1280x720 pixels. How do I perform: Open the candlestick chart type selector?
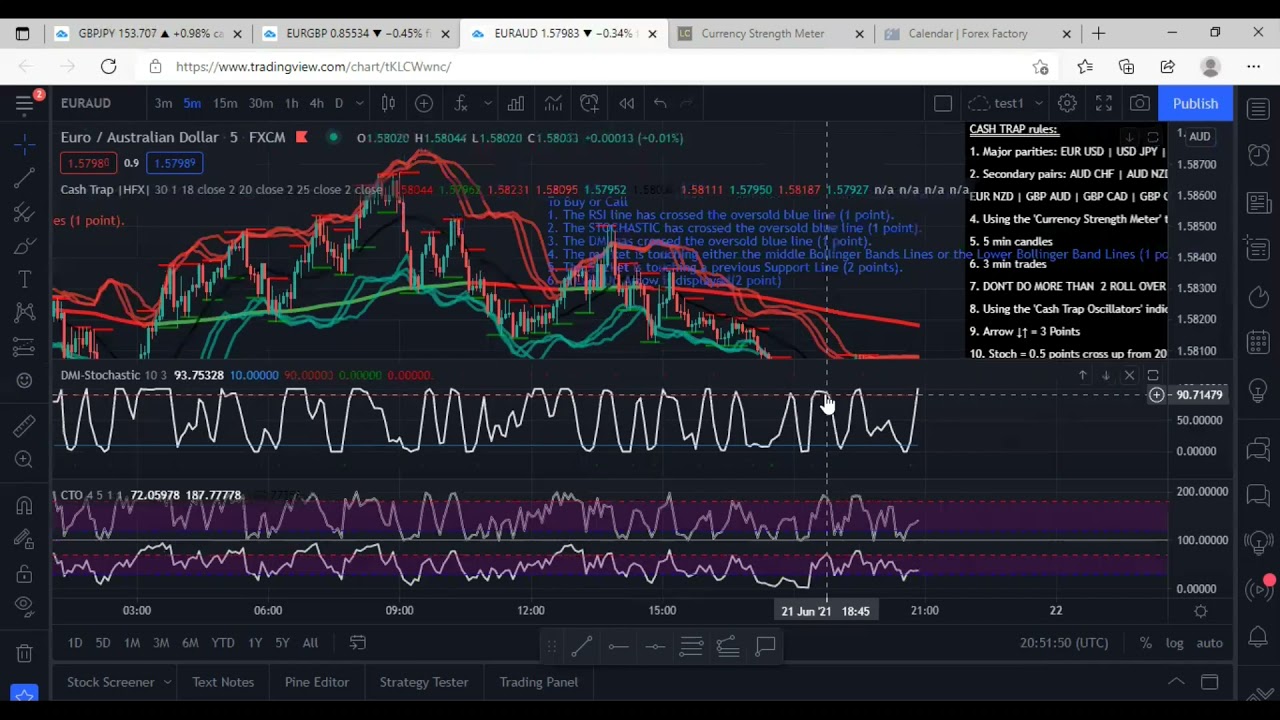(x=388, y=103)
